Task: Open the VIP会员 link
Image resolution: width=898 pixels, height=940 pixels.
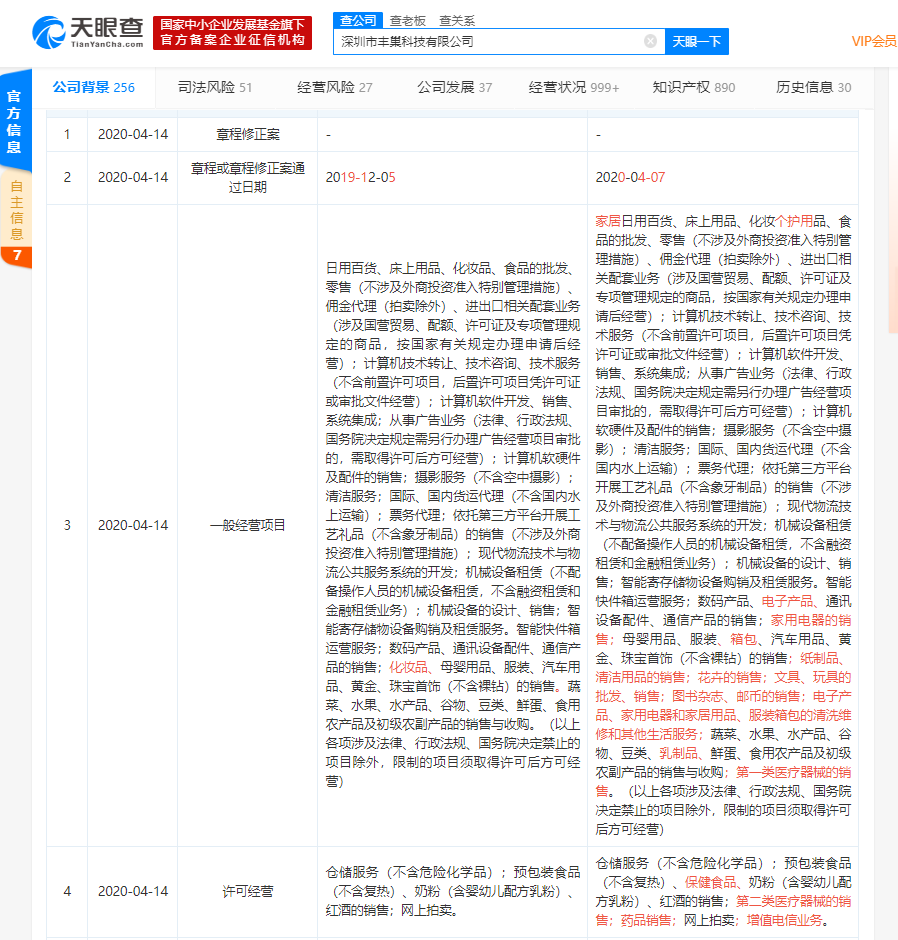Action: (x=873, y=41)
